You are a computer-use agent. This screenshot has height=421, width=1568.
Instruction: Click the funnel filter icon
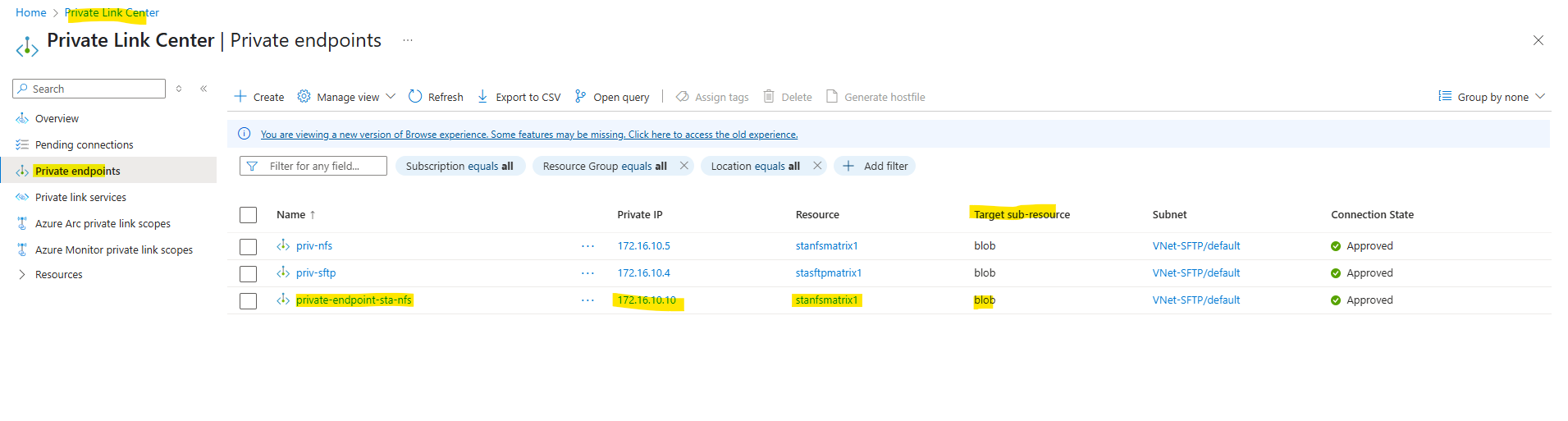point(252,166)
